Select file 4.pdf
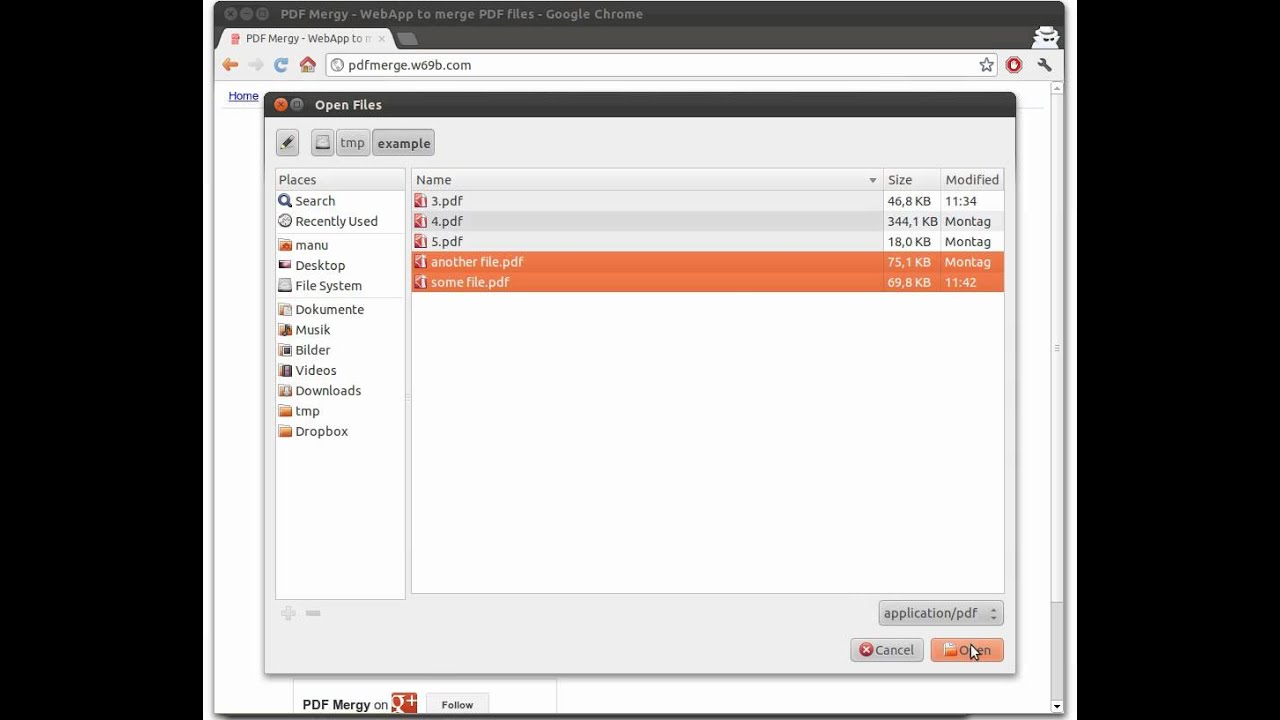Screen dimensions: 1280x720 click(x=707, y=221)
